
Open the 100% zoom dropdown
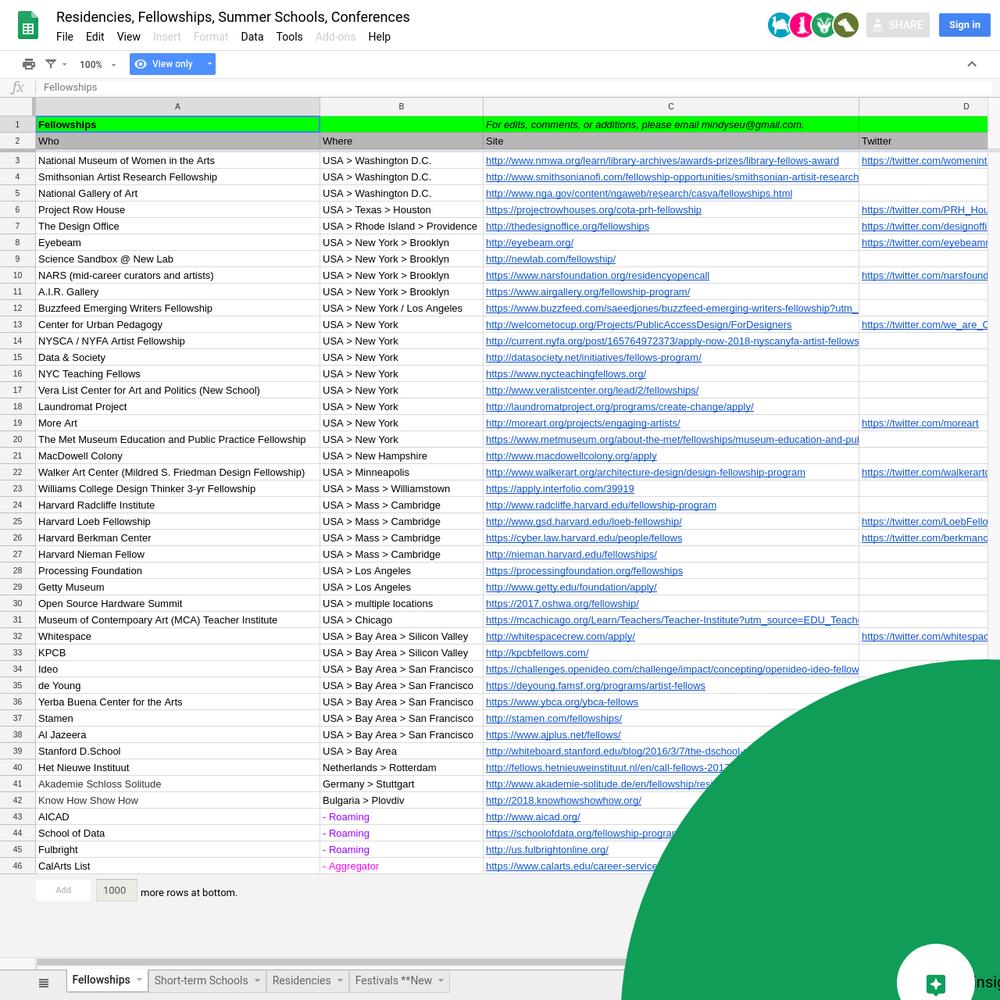[x=98, y=64]
